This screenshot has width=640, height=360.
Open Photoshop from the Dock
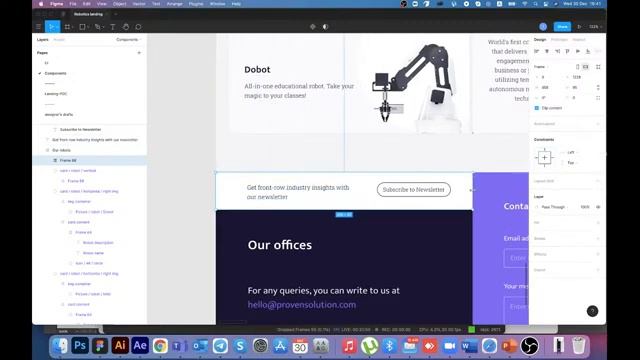point(80,346)
